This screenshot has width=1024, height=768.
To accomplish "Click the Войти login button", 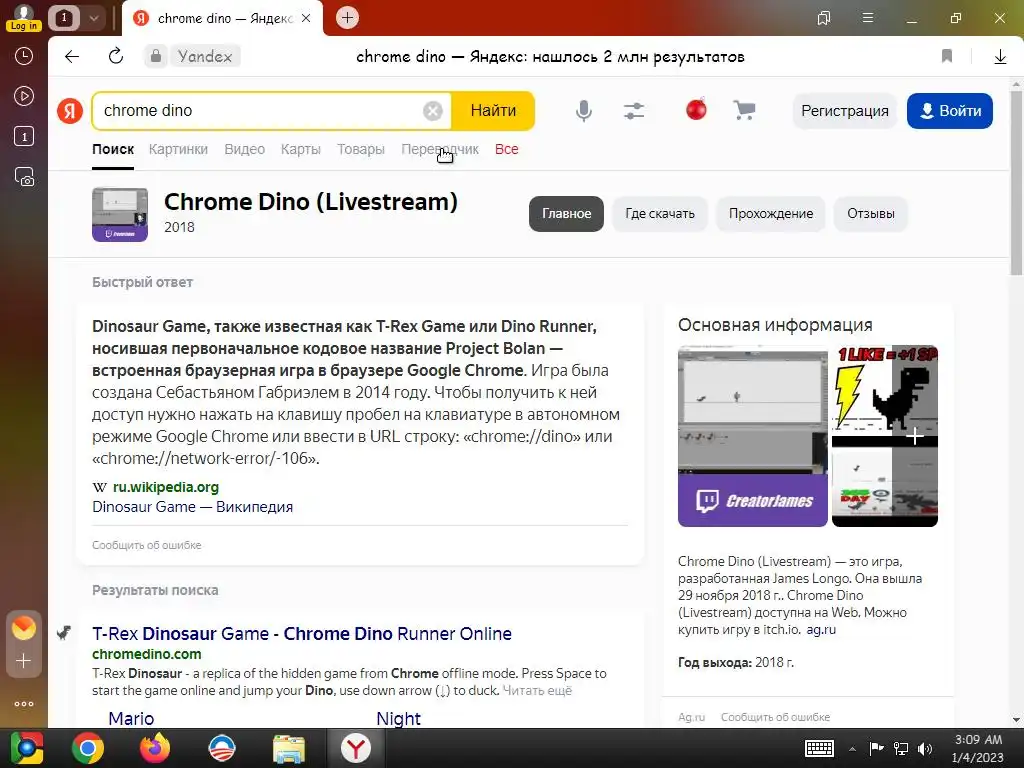I will 950,111.
